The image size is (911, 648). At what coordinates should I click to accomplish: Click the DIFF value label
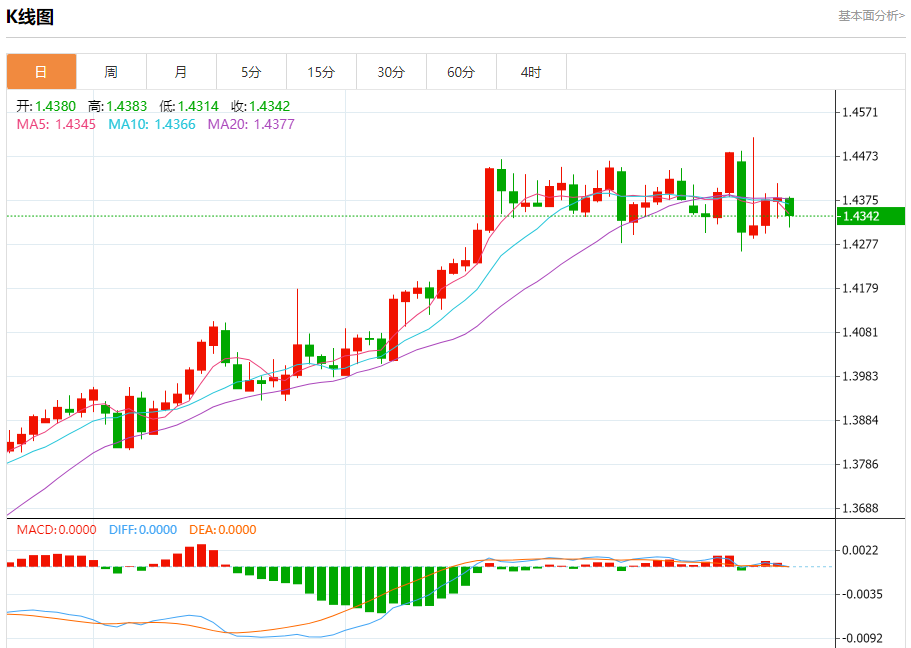tap(143, 529)
